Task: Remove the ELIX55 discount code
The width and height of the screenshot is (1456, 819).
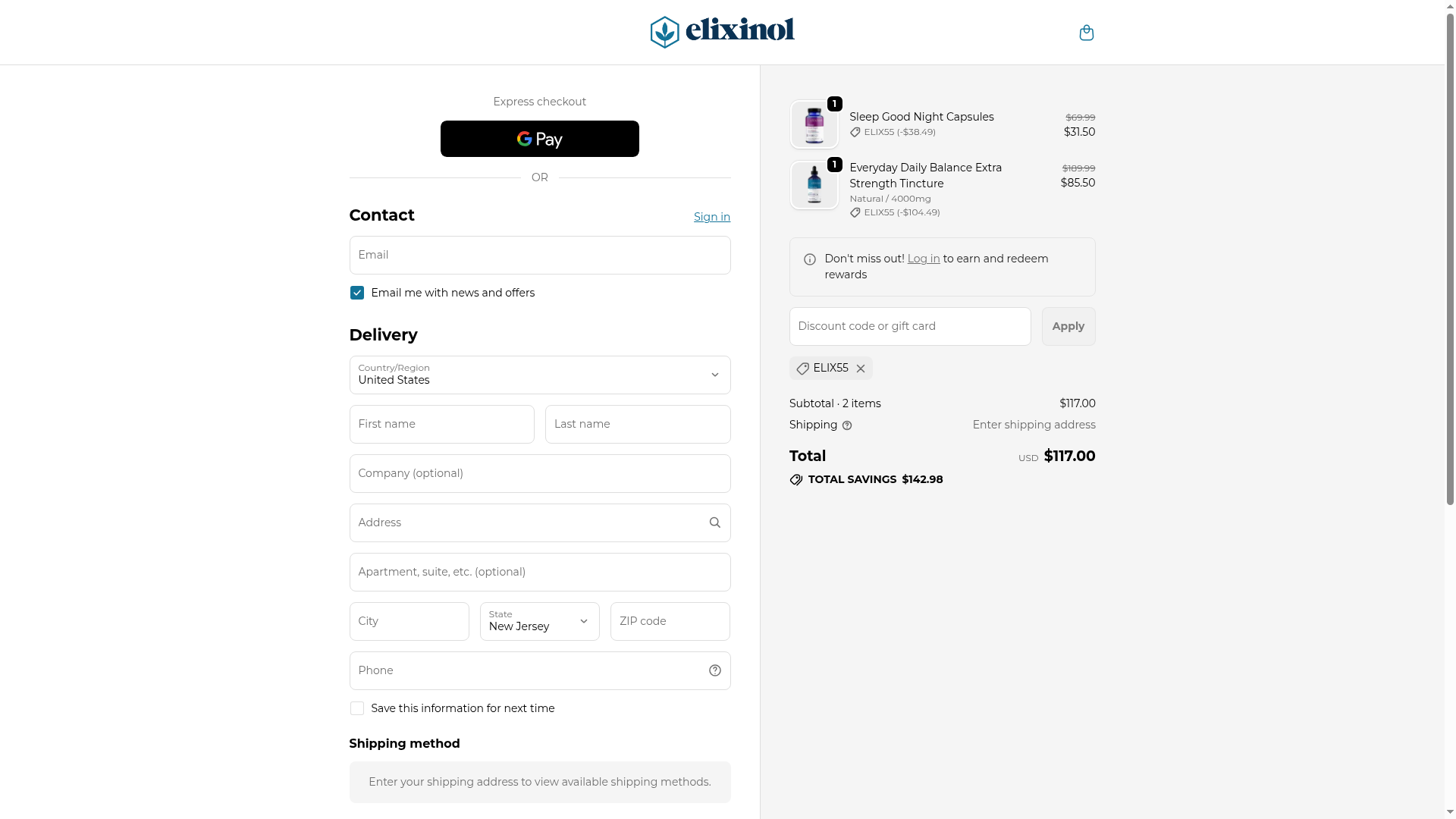Action: 861,369
